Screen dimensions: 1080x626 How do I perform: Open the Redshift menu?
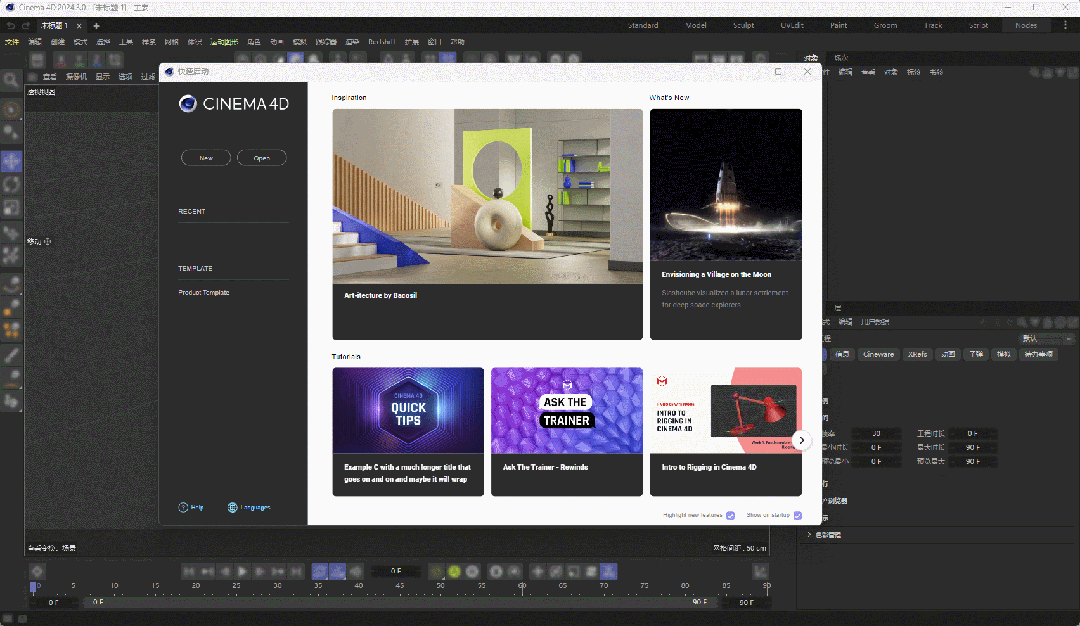pos(381,42)
